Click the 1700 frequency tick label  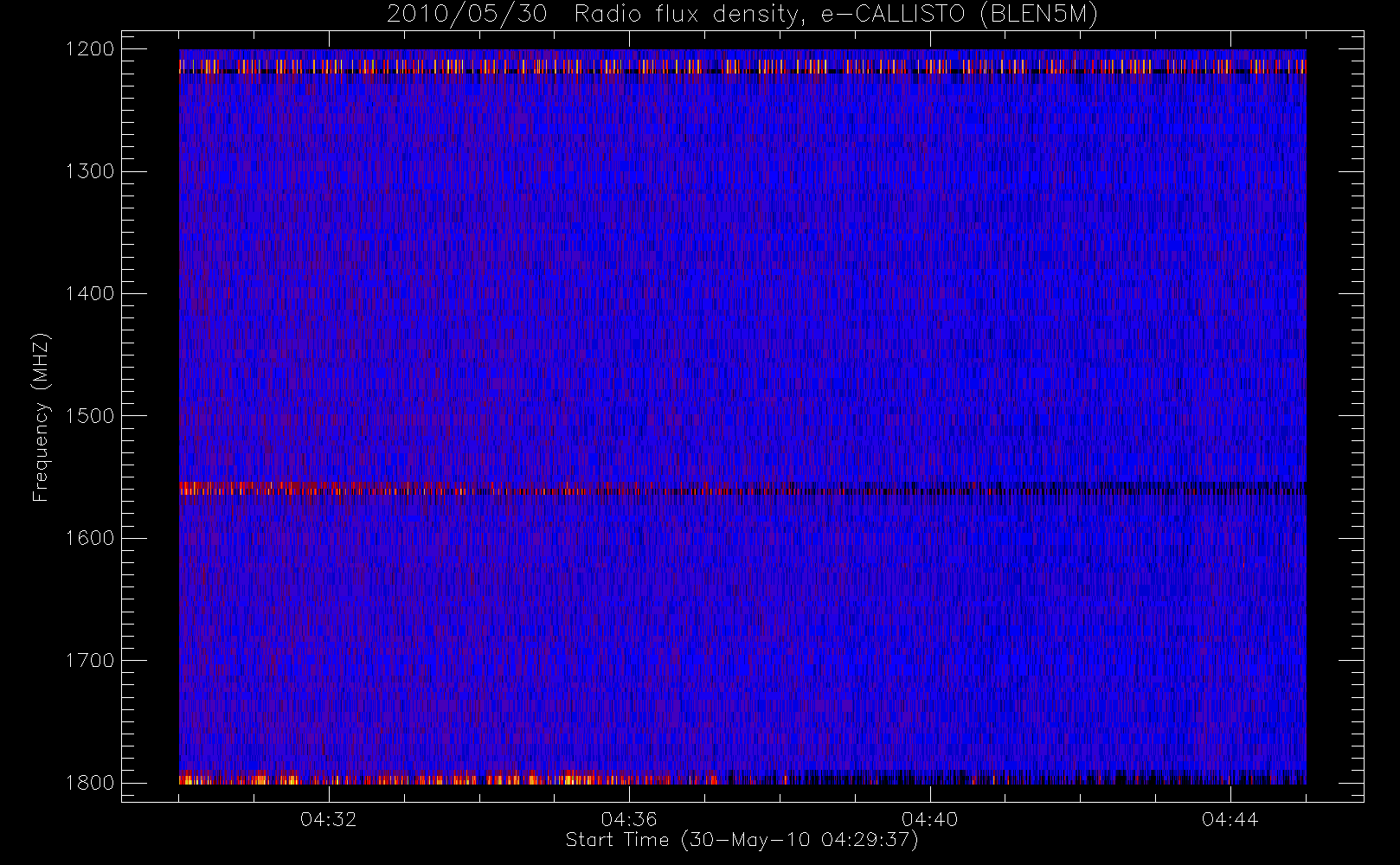click(x=90, y=661)
